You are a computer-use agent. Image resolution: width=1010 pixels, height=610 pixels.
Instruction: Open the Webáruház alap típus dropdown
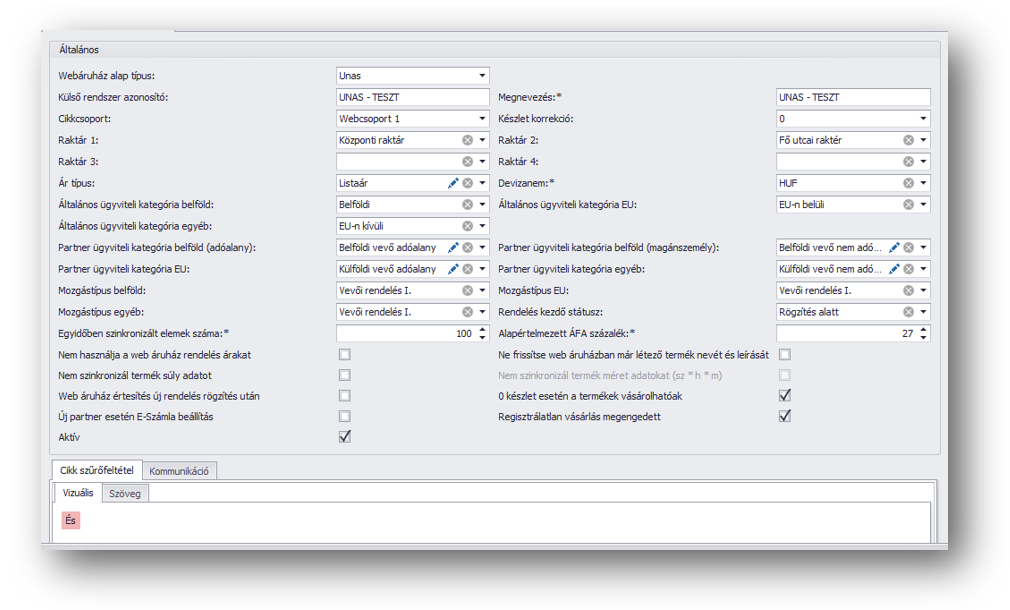point(482,76)
